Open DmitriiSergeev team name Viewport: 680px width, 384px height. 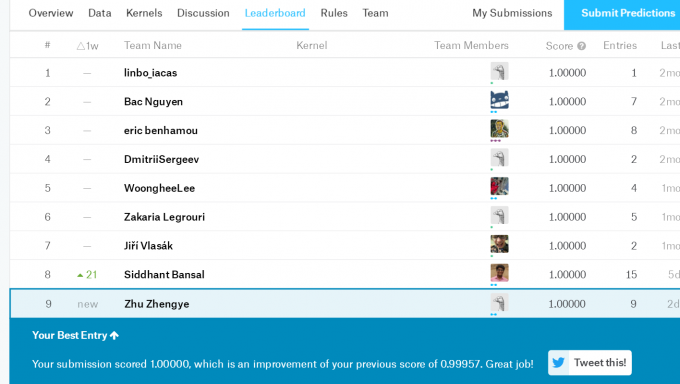click(x=161, y=159)
